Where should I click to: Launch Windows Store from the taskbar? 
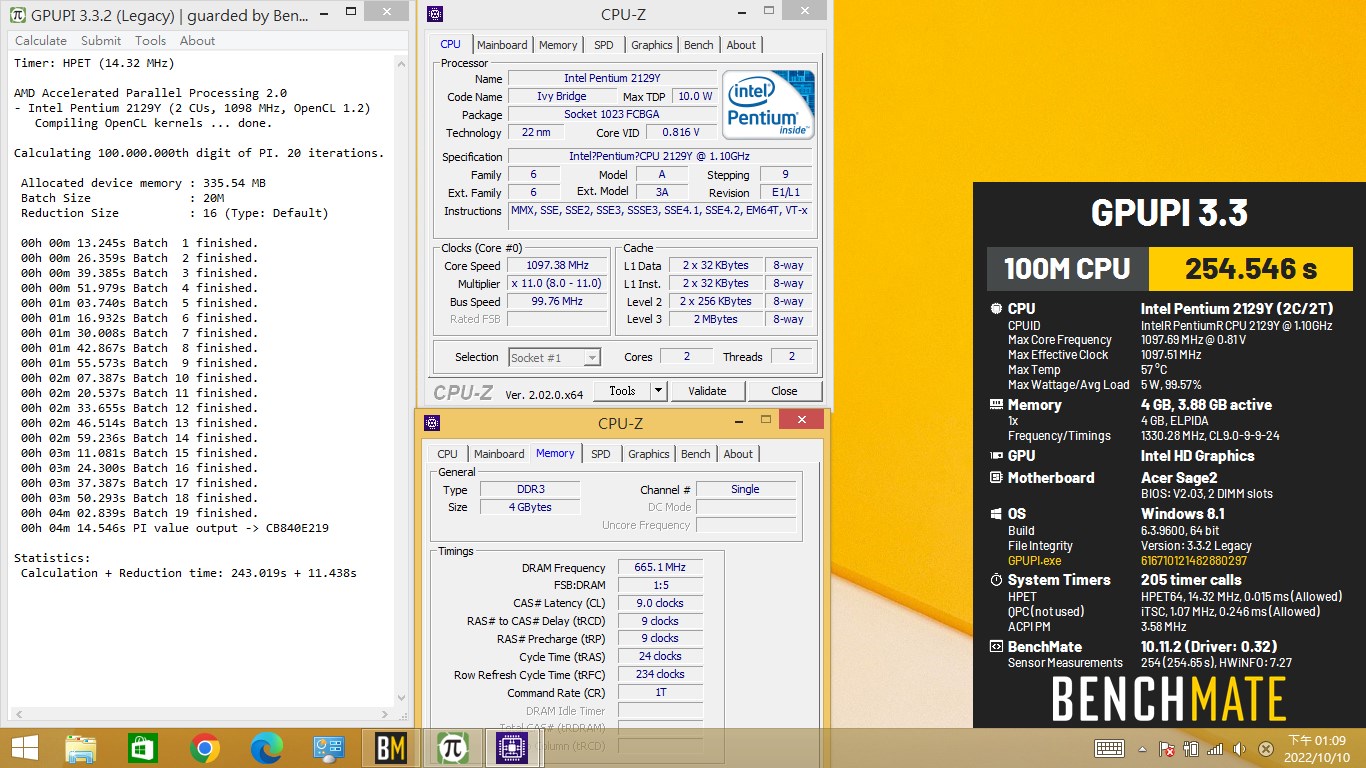coord(143,748)
